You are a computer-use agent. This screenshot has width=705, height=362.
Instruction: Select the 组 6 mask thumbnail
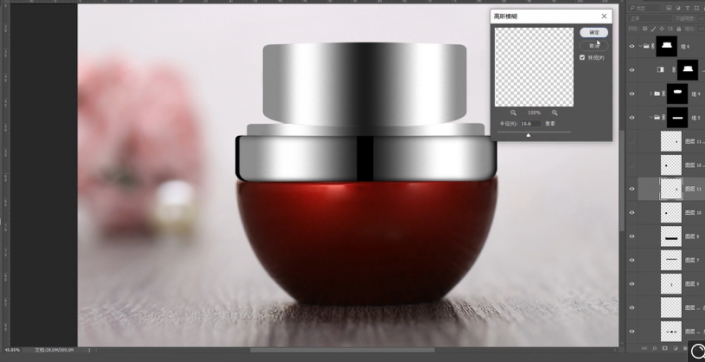tap(666, 46)
